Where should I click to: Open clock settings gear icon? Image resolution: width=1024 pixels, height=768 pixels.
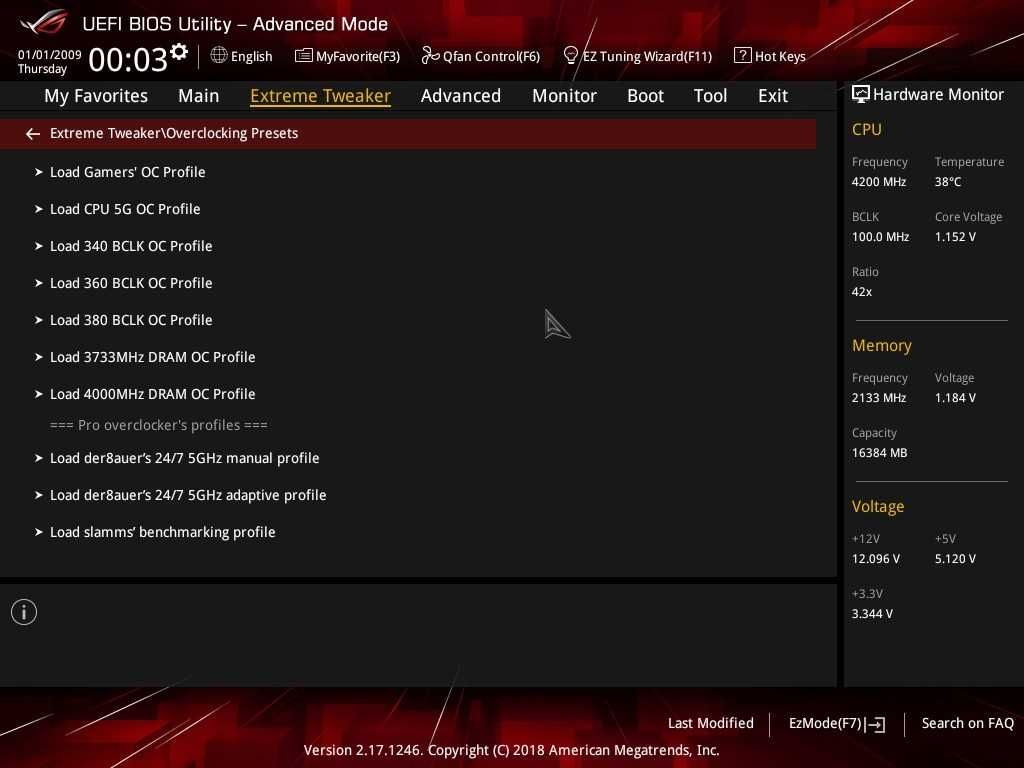click(x=179, y=52)
